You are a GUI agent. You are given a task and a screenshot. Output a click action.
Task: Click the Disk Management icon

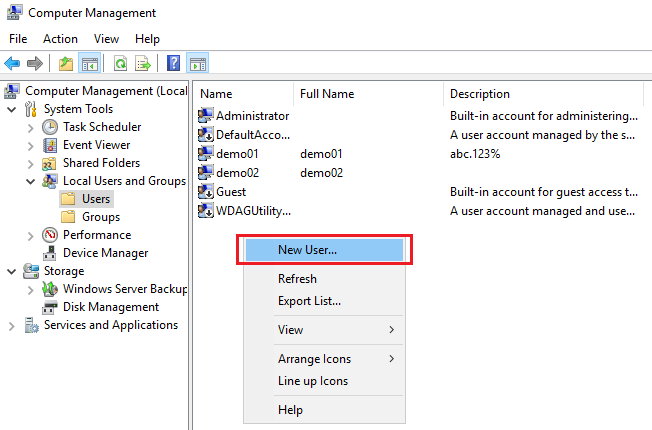pos(50,307)
